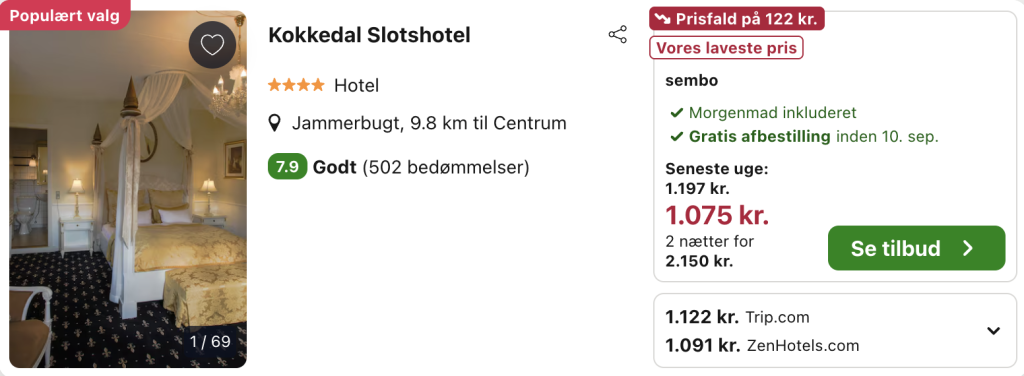
Task: Click the Se tilbud button
Action: tap(916, 248)
